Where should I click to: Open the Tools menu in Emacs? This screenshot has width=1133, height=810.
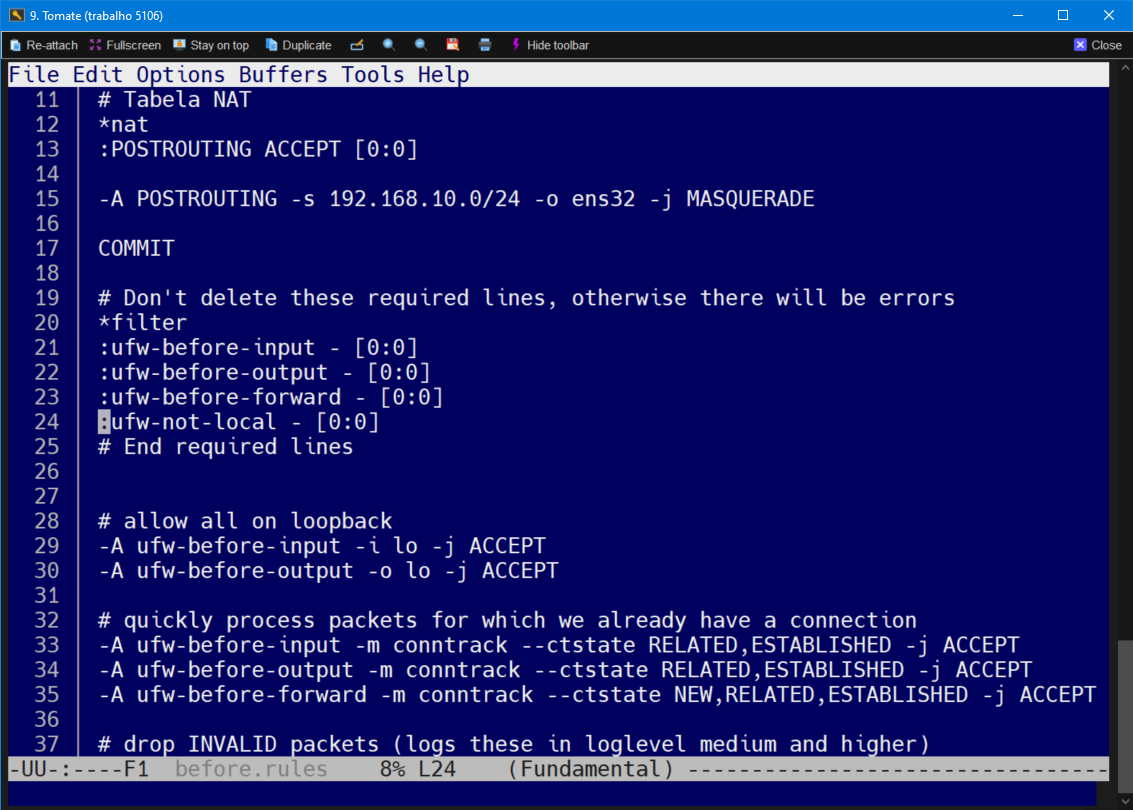pos(372,74)
